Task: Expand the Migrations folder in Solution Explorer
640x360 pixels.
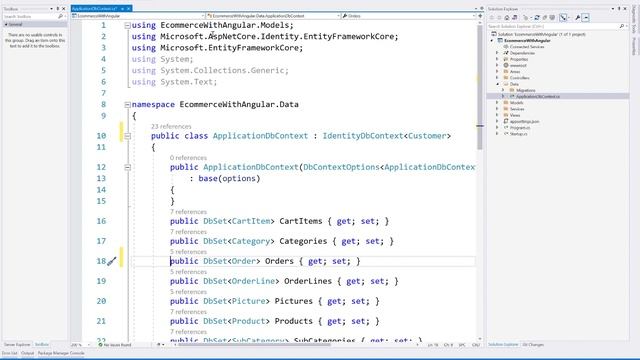Action: [x=503, y=90]
